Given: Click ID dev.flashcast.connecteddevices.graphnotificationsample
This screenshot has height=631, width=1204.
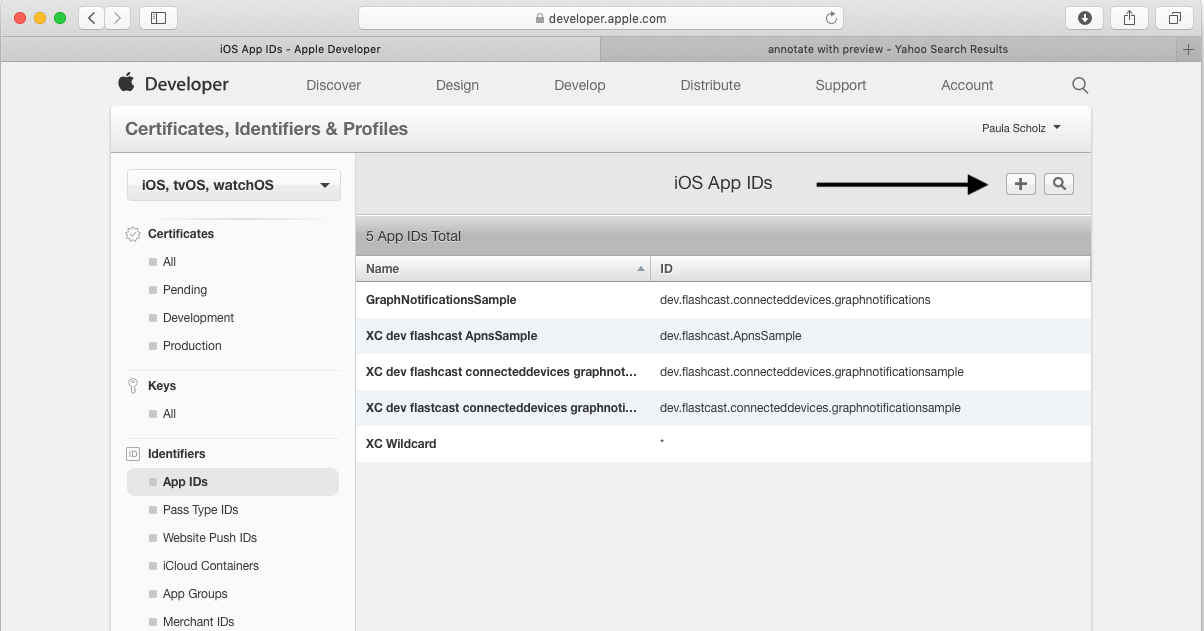Looking at the screenshot, I should pos(812,372).
